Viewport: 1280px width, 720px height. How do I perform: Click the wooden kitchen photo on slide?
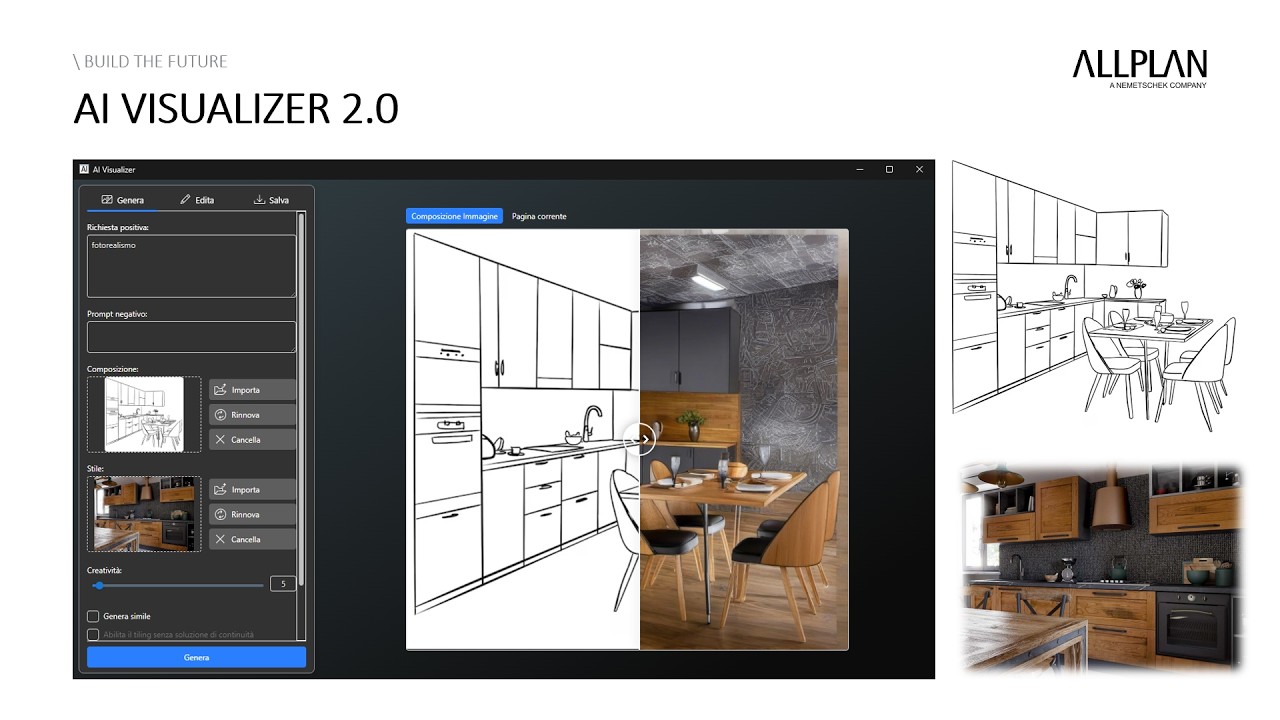point(1101,566)
